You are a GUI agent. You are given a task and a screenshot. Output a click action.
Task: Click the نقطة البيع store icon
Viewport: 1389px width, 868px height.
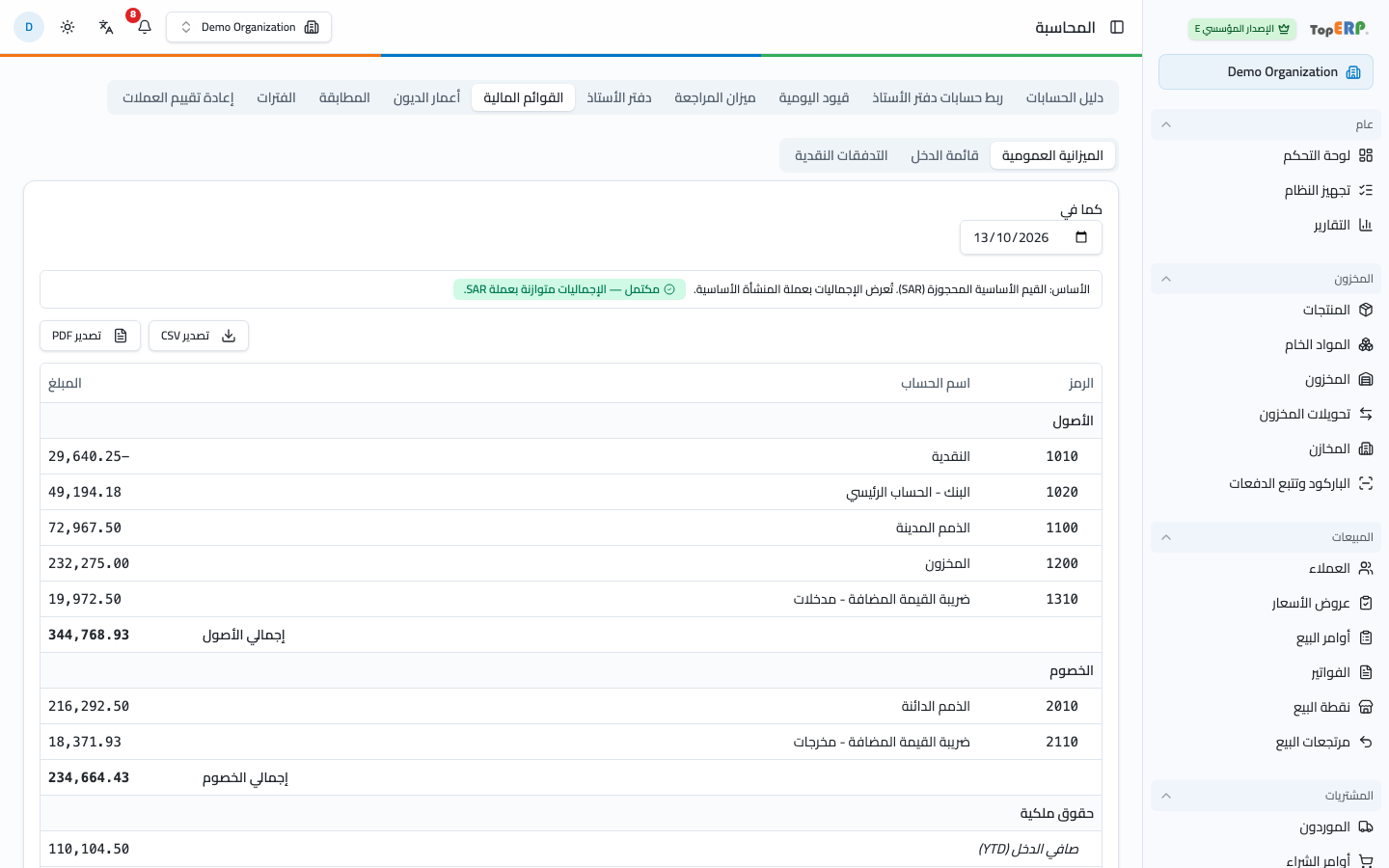[x=1366, y=707]
